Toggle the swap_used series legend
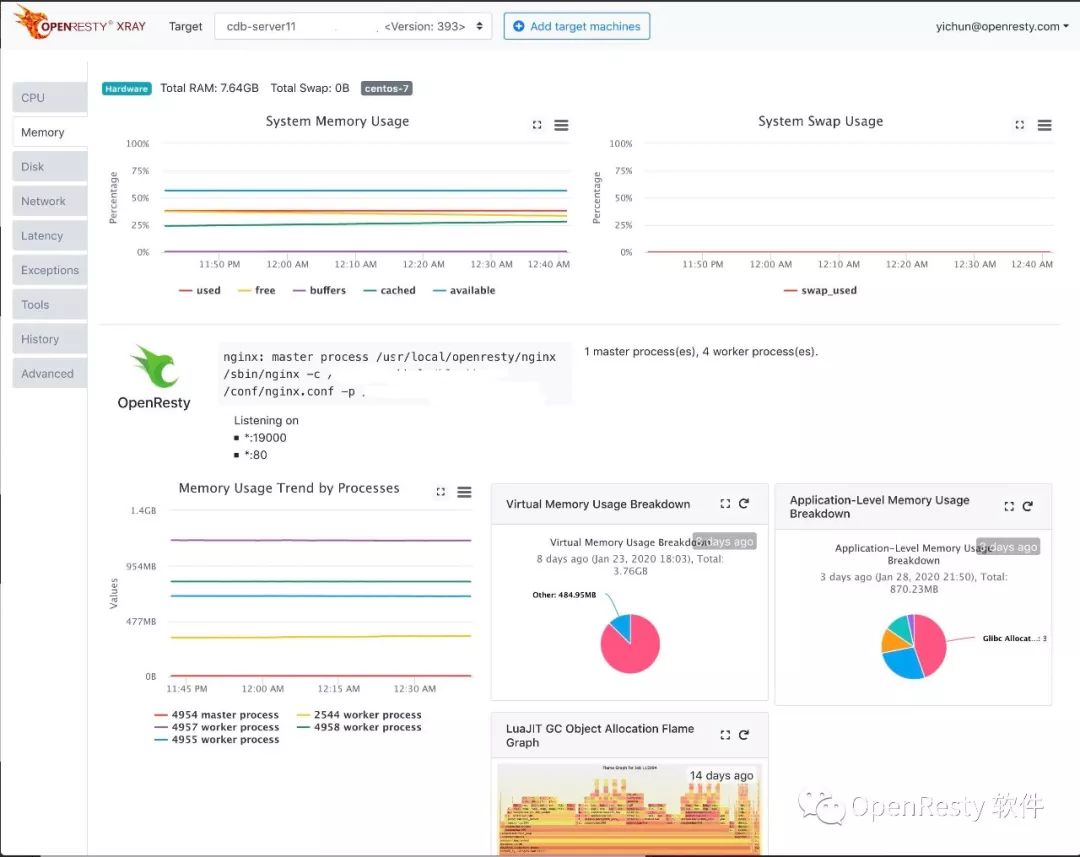The image size is (1080, 857). click(820, 290)
